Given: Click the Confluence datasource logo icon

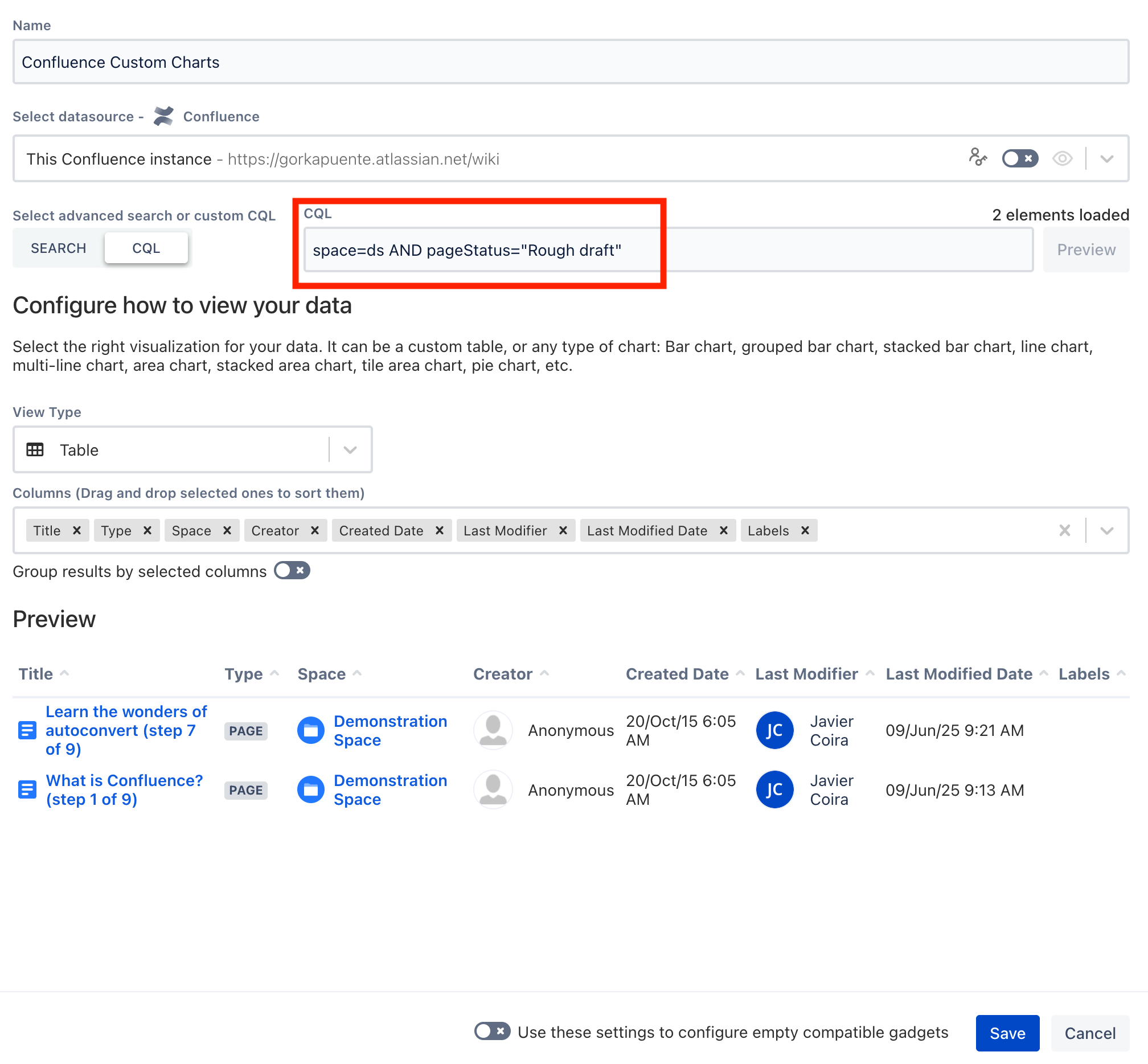Looking at the screenshot, I should [x=164, y=116].
